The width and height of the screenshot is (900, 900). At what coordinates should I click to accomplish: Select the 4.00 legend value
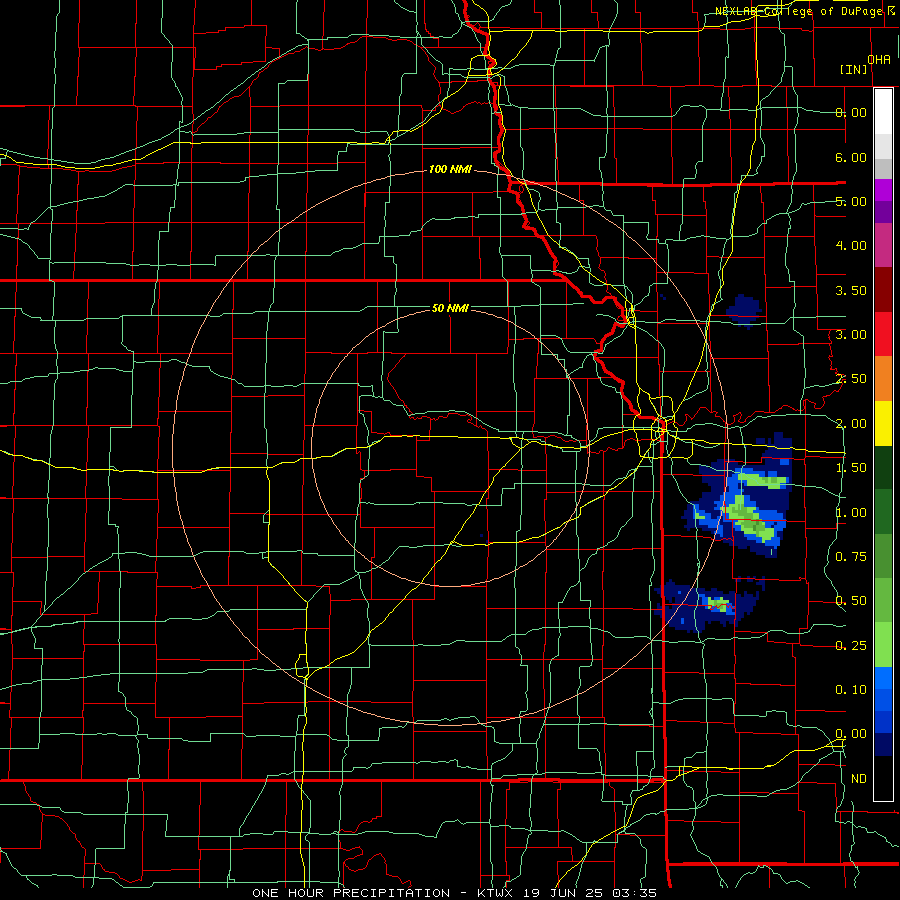(851, 246)
